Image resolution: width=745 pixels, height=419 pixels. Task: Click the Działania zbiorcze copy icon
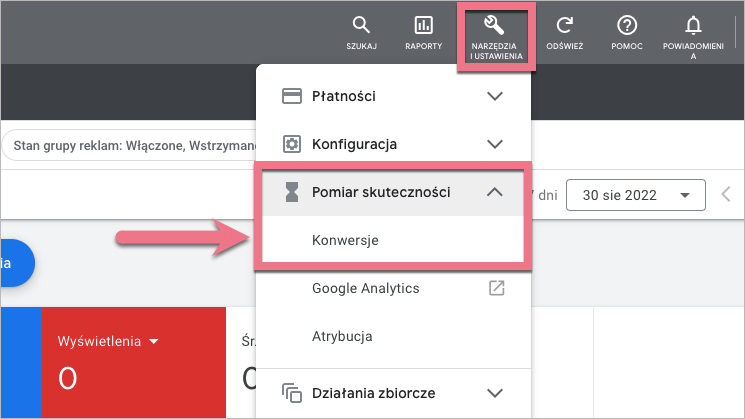(x=292, y=393)
